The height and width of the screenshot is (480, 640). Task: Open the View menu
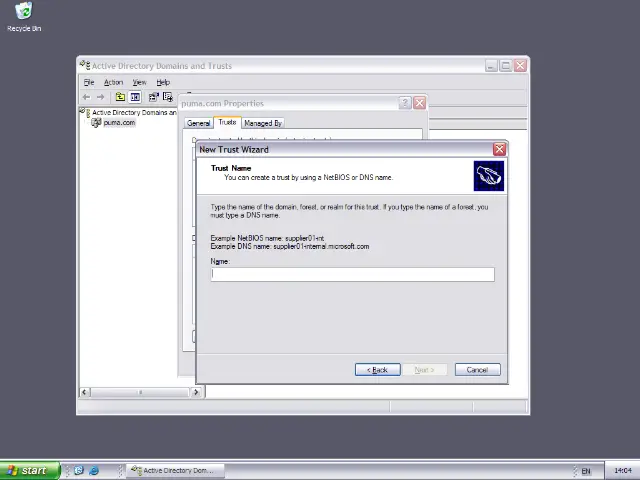point(139,82)
